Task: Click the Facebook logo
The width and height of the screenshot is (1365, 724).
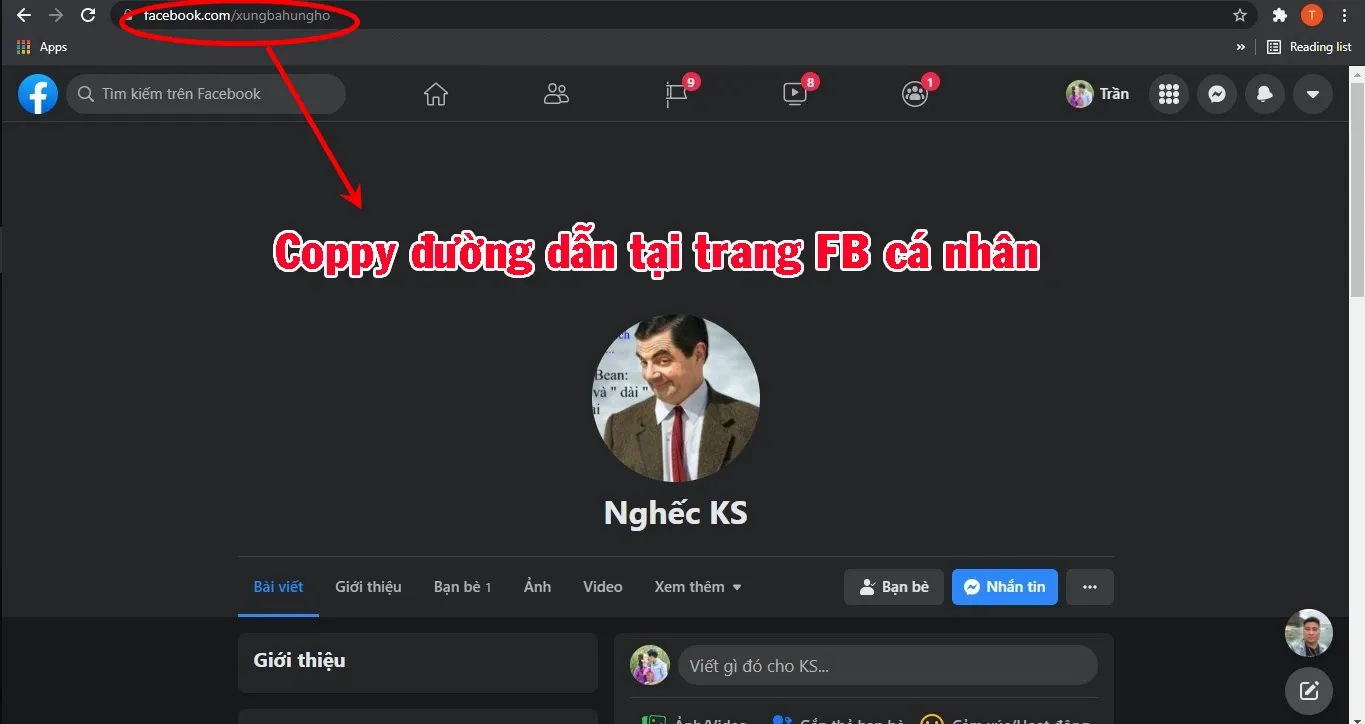Action: click(38, 94)
